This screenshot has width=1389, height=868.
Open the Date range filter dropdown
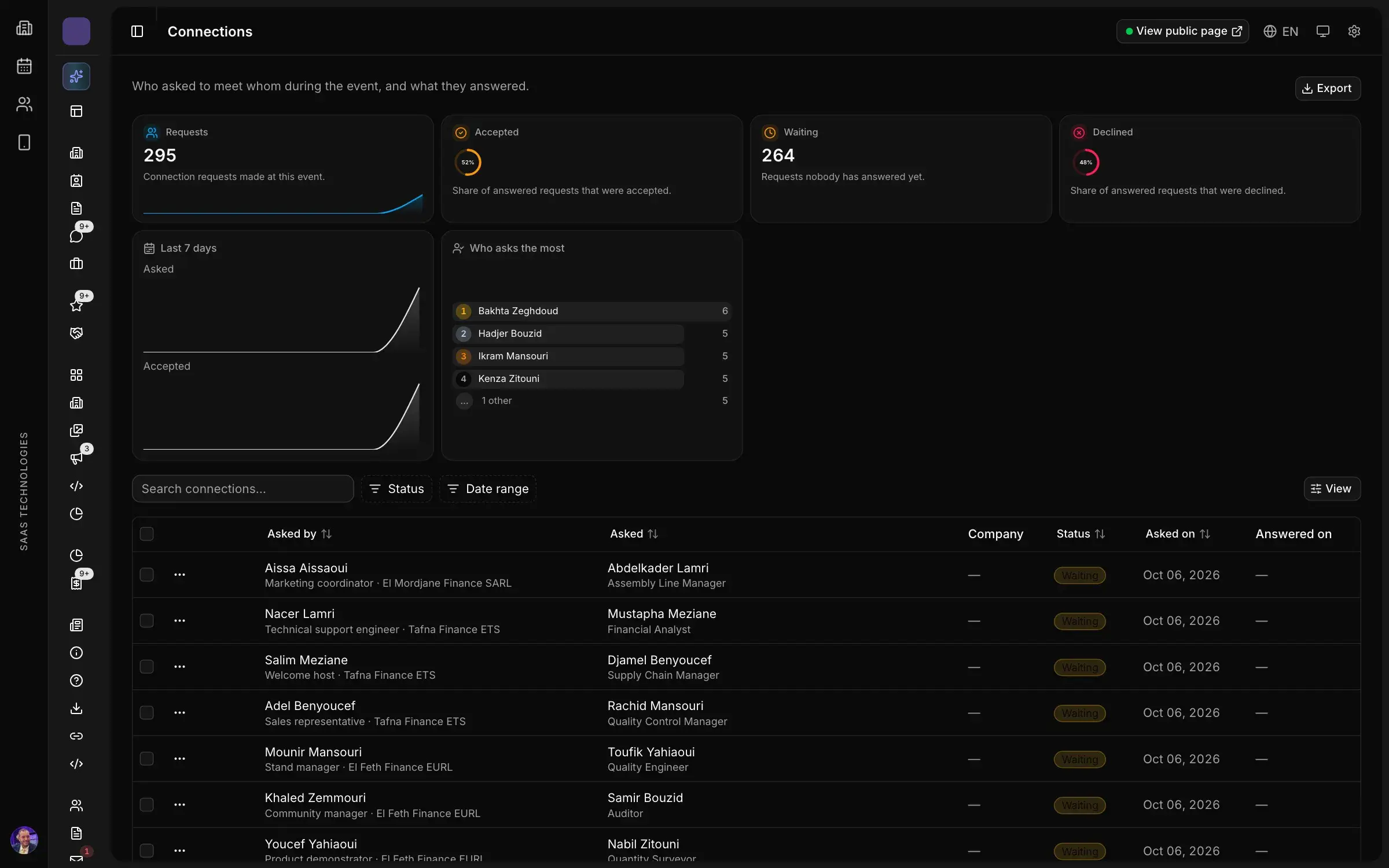[488, 489]
